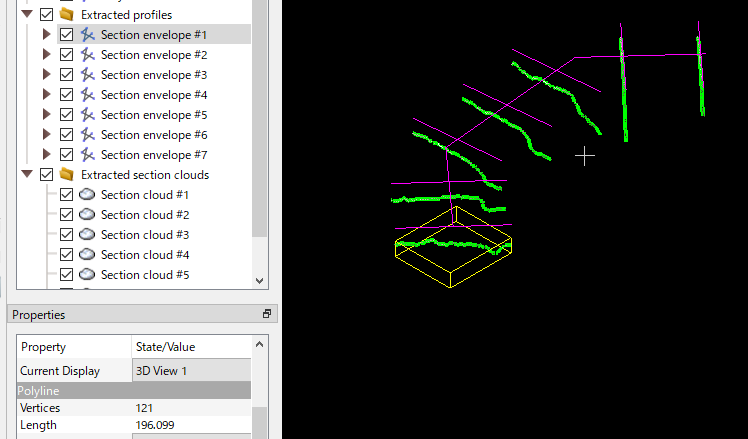
Task: Click the Section cloud #1 cloud icon
Action: [x=87, y=195]
